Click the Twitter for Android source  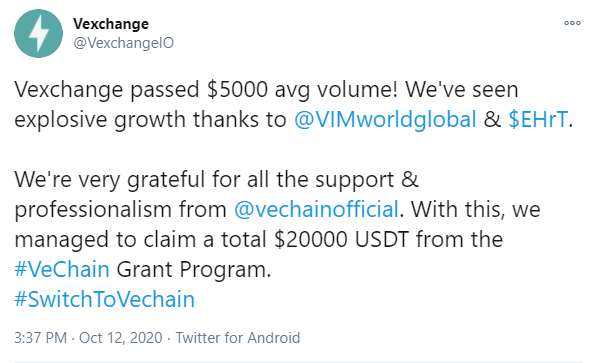click(x=238, y=338)
